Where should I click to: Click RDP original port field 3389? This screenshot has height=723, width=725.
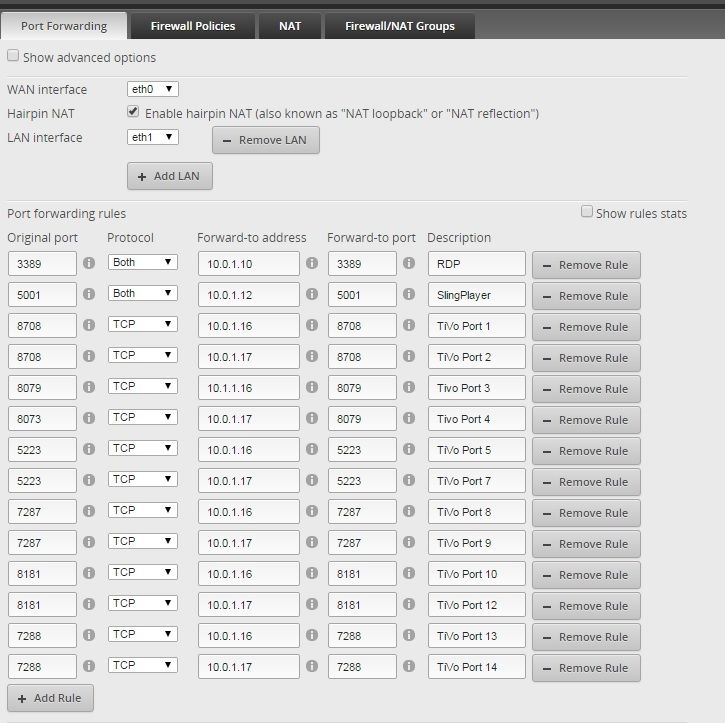coord(42,263)
